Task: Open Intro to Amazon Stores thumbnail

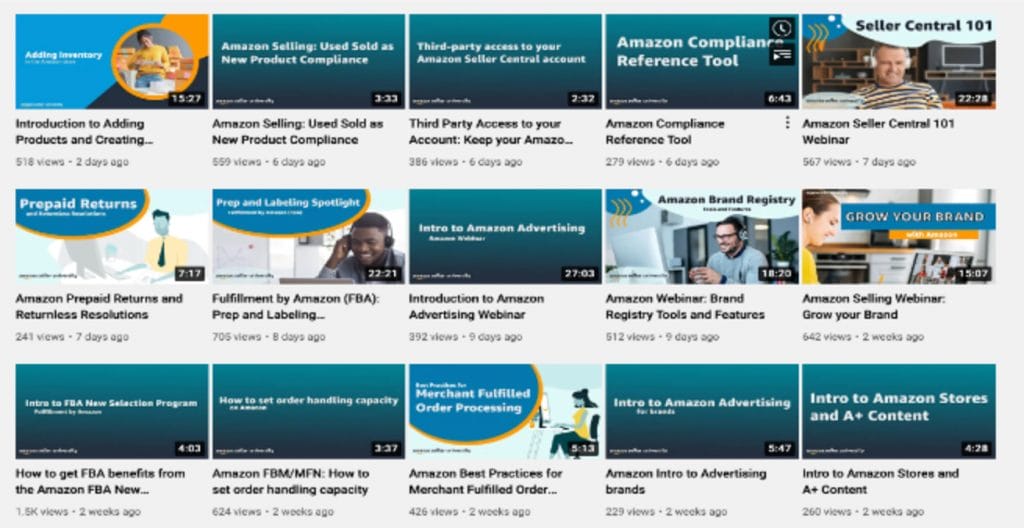Action: pos(899,412)
